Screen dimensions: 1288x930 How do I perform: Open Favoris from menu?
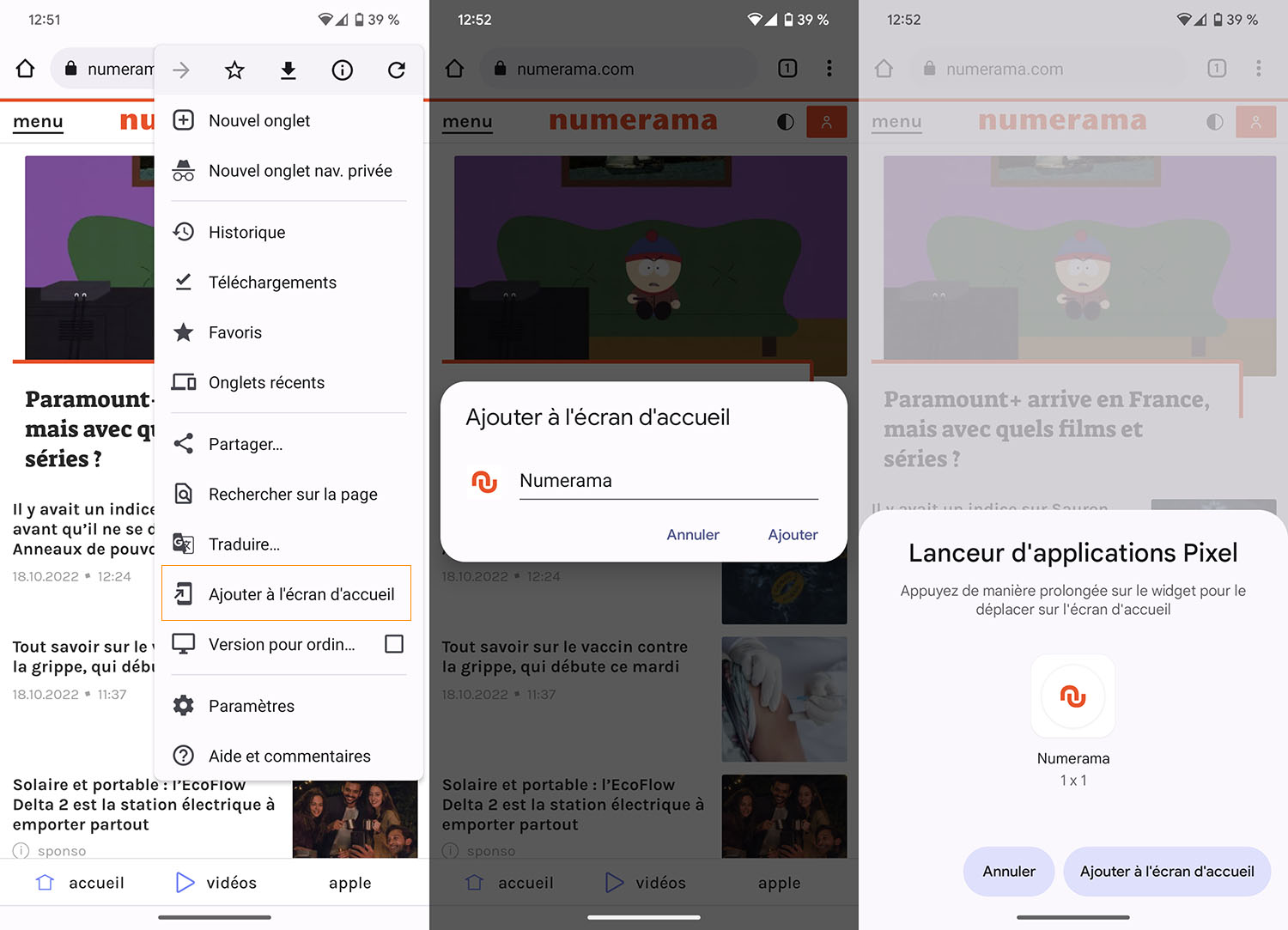point(289,332)
